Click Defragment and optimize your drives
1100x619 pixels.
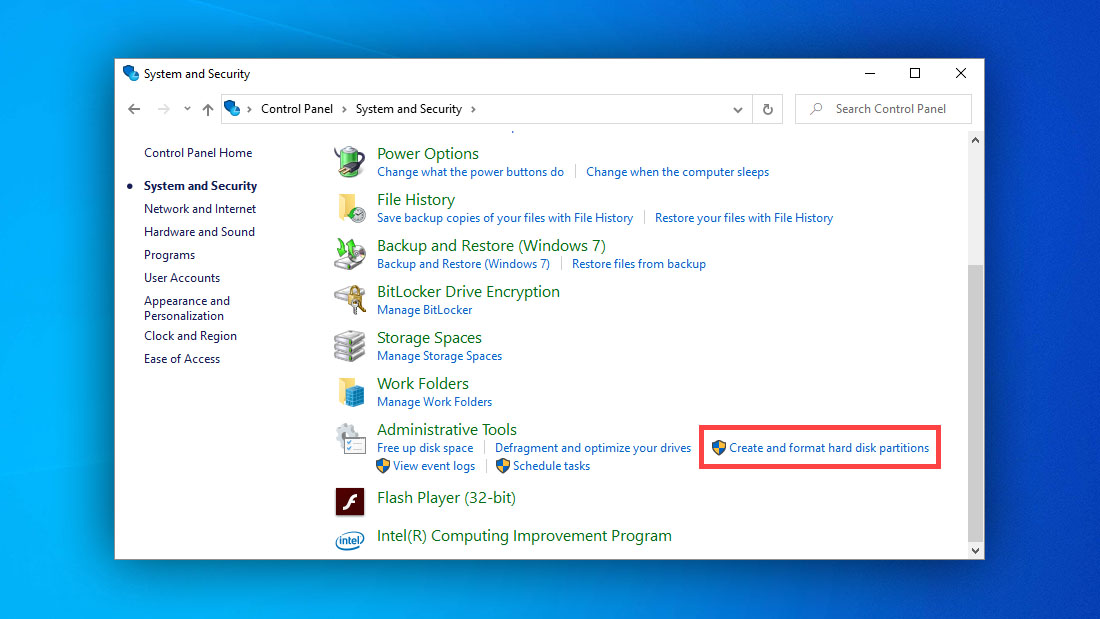click(593, 448)
